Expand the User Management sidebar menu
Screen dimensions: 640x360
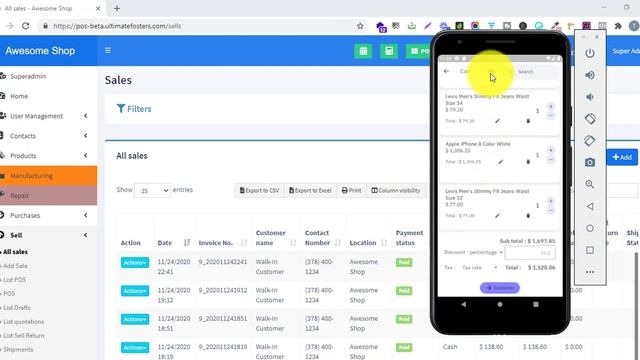[48, 116]
